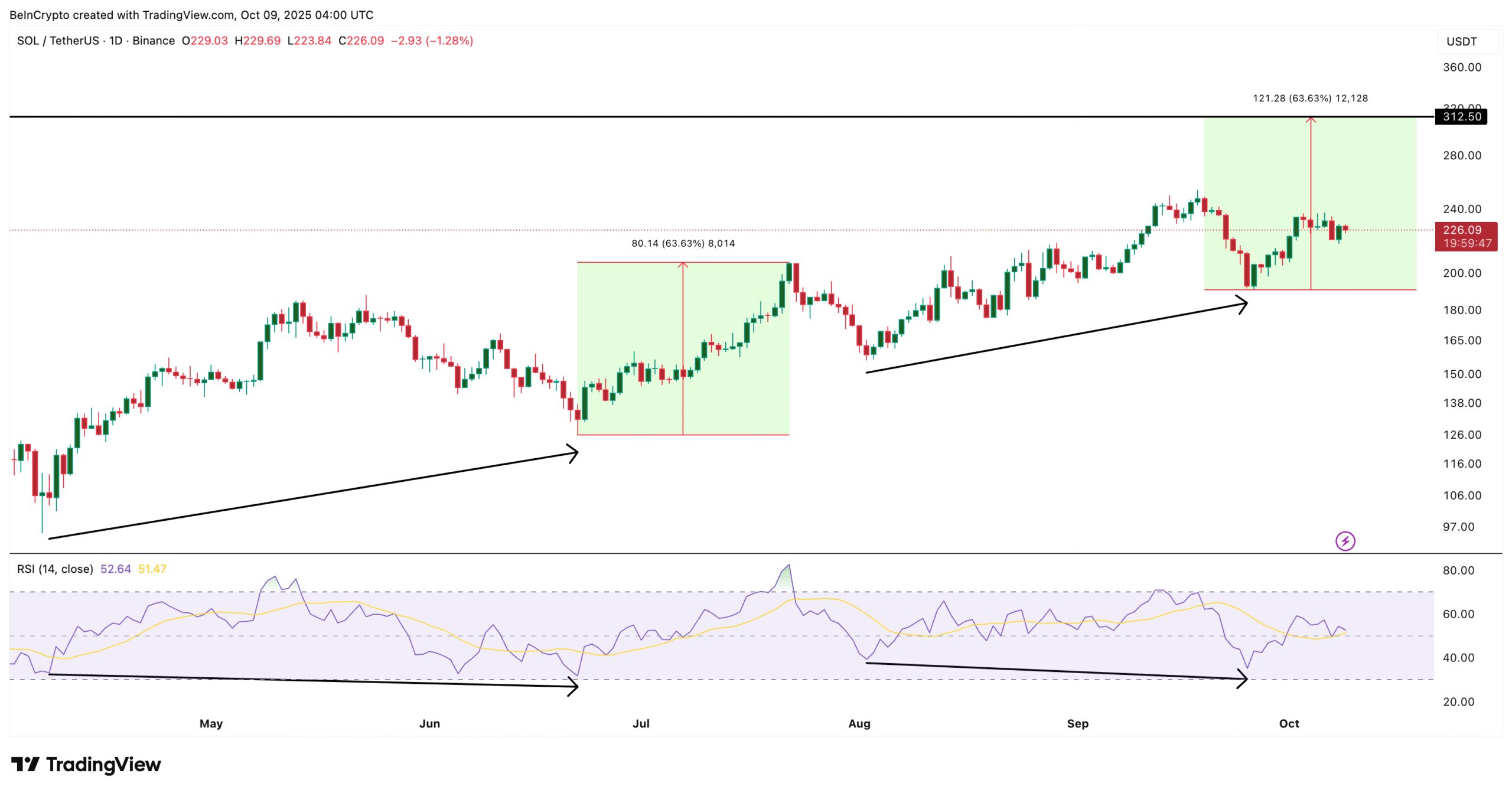Image resolution: width=1512 pixels, height=793 pixels.
Task: Click the Oct label on time axis
Action: coord(1289,723)
